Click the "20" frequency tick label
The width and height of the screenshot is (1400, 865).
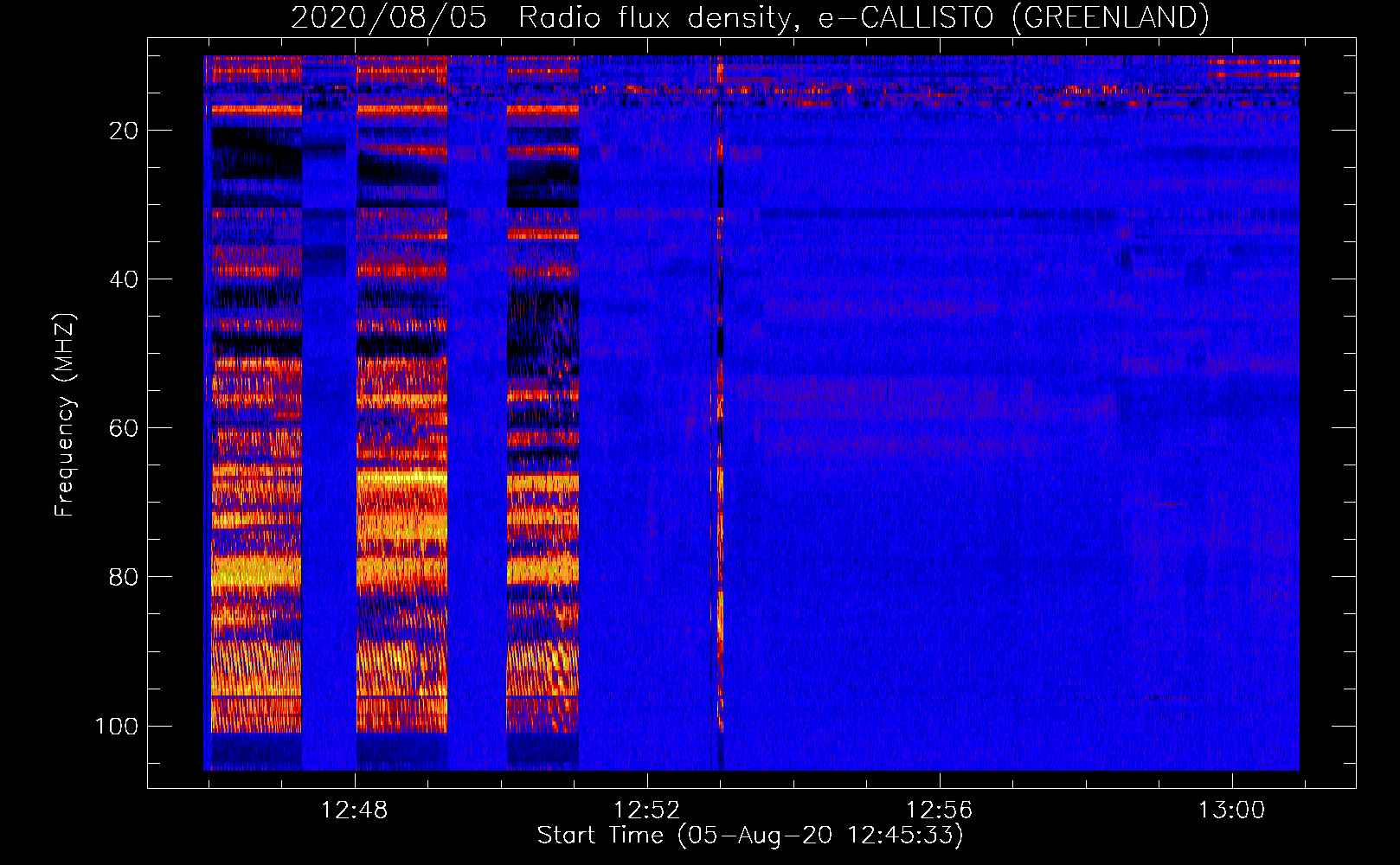click(x=124, y=131)
